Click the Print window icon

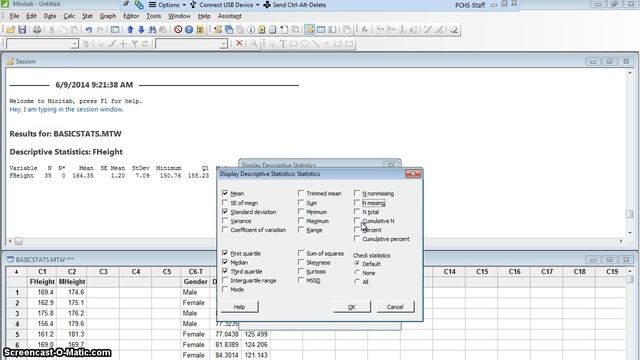pyautogui.click(x=37, y=29)
